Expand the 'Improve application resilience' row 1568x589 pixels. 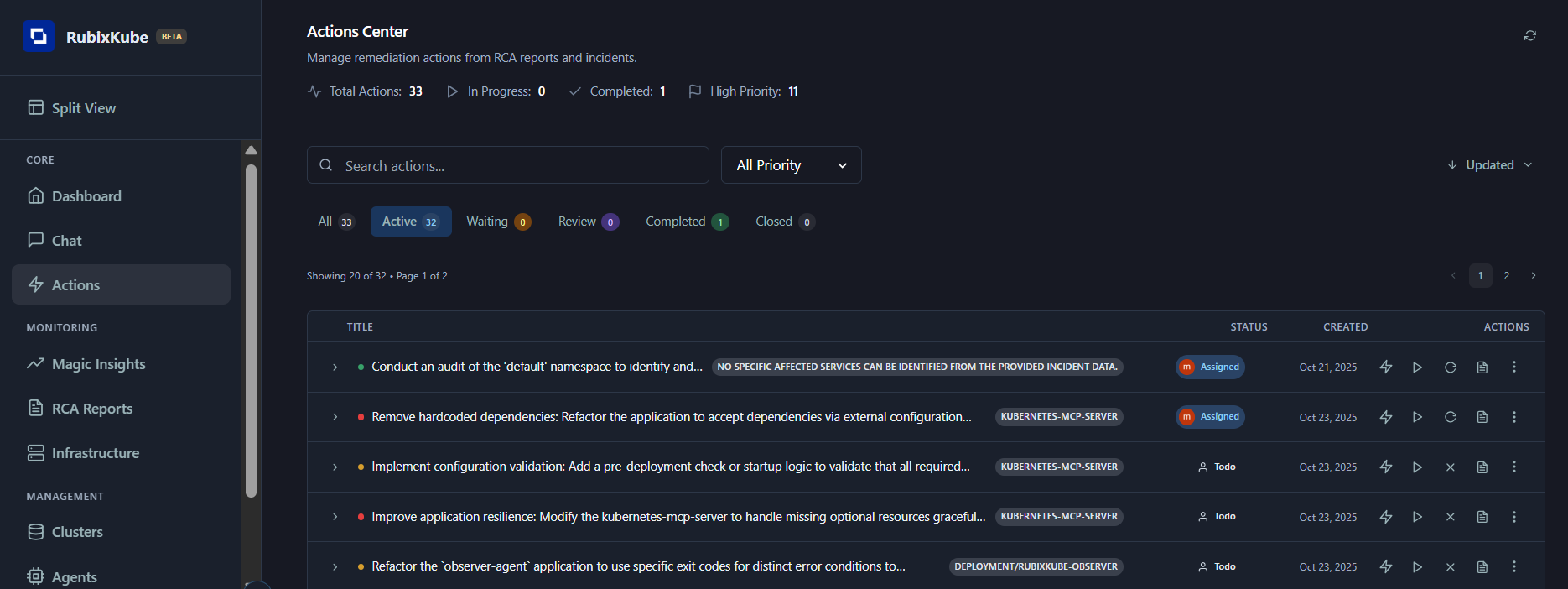(335, 517)
